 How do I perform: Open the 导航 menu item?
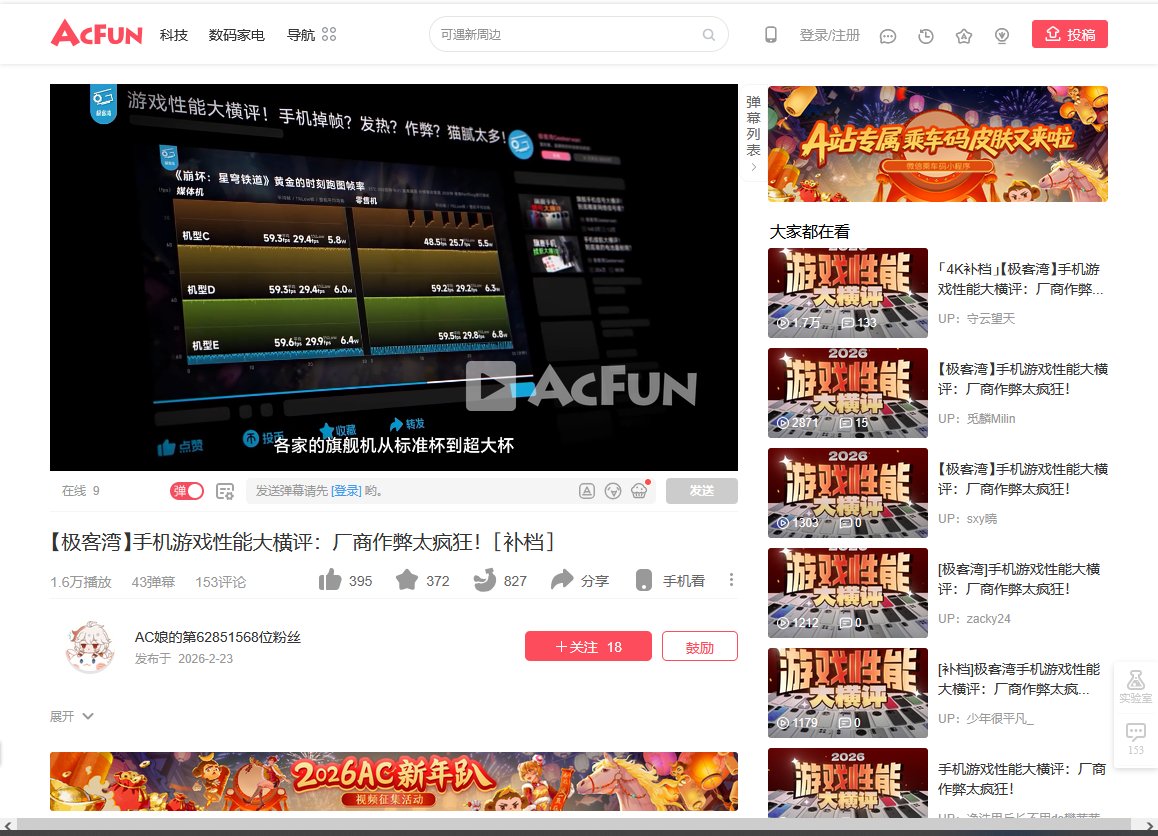point(301,35)
